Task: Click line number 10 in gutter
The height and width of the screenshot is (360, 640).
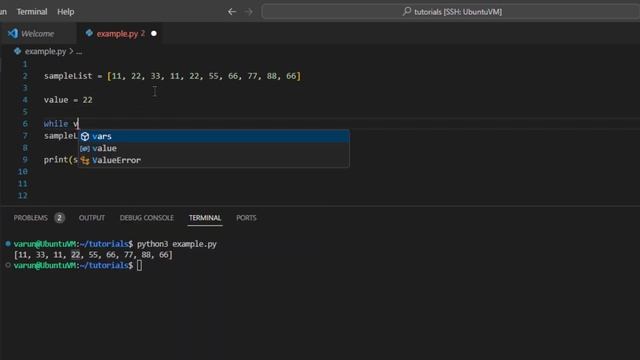Action: [x=22, y=171]
